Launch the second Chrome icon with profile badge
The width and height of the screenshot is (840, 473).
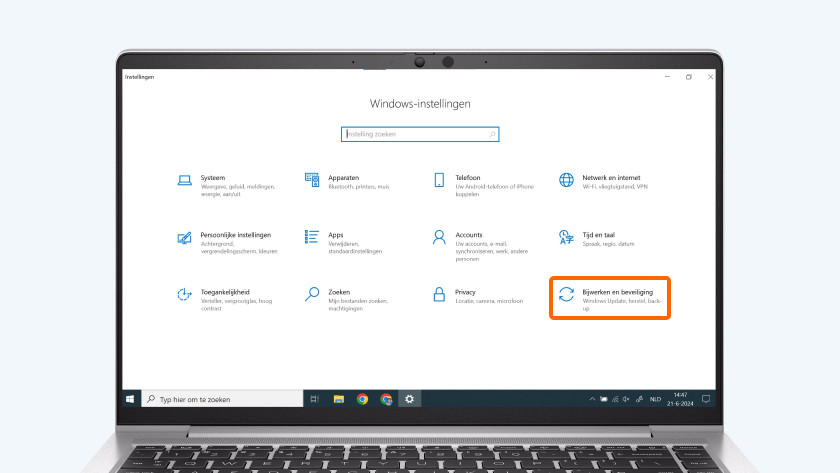[x=386, y=399]
